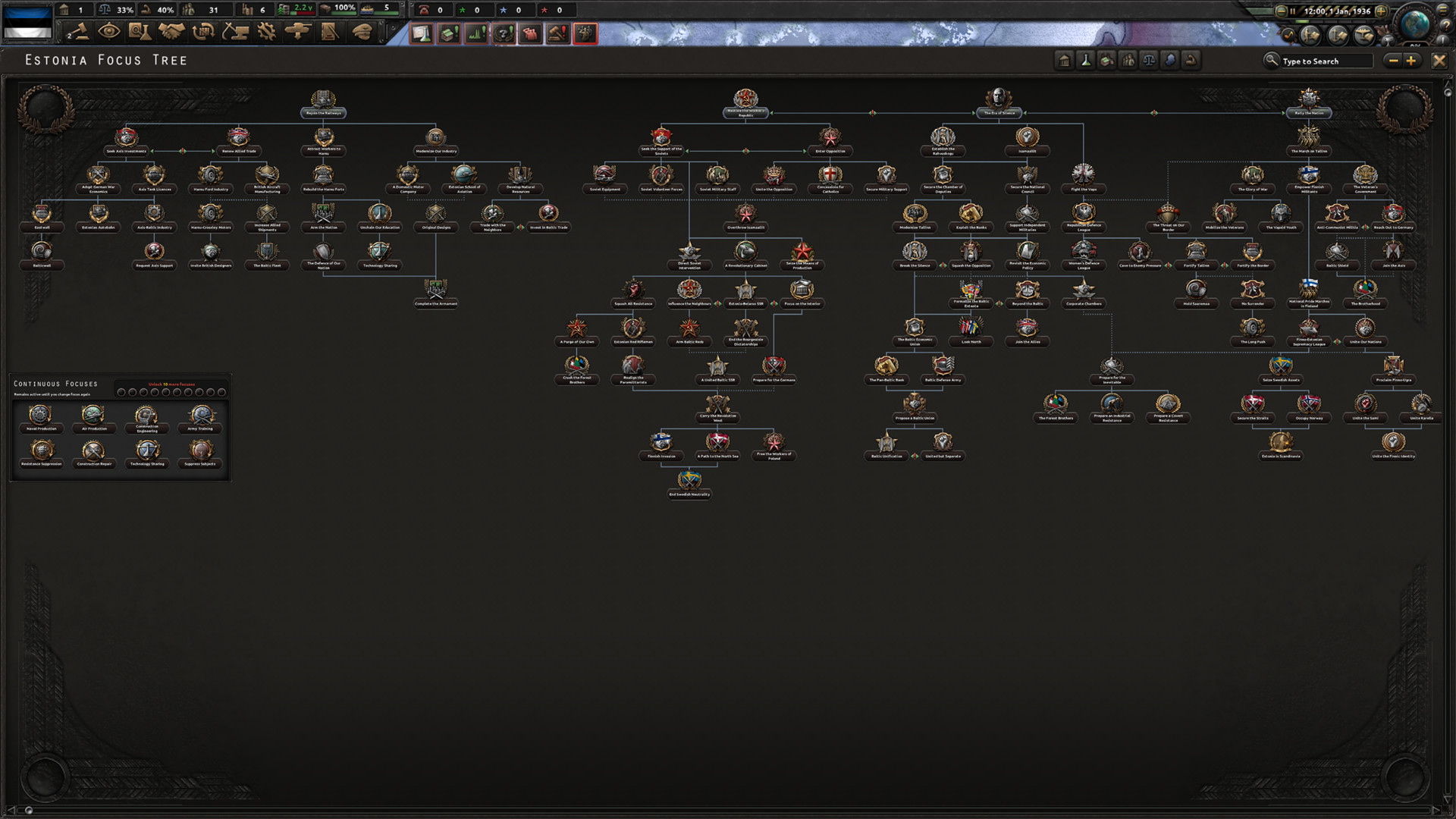Expand the focus tree with the plus zoom button
Screen dimensions: 1456x819
[1409, 61]
